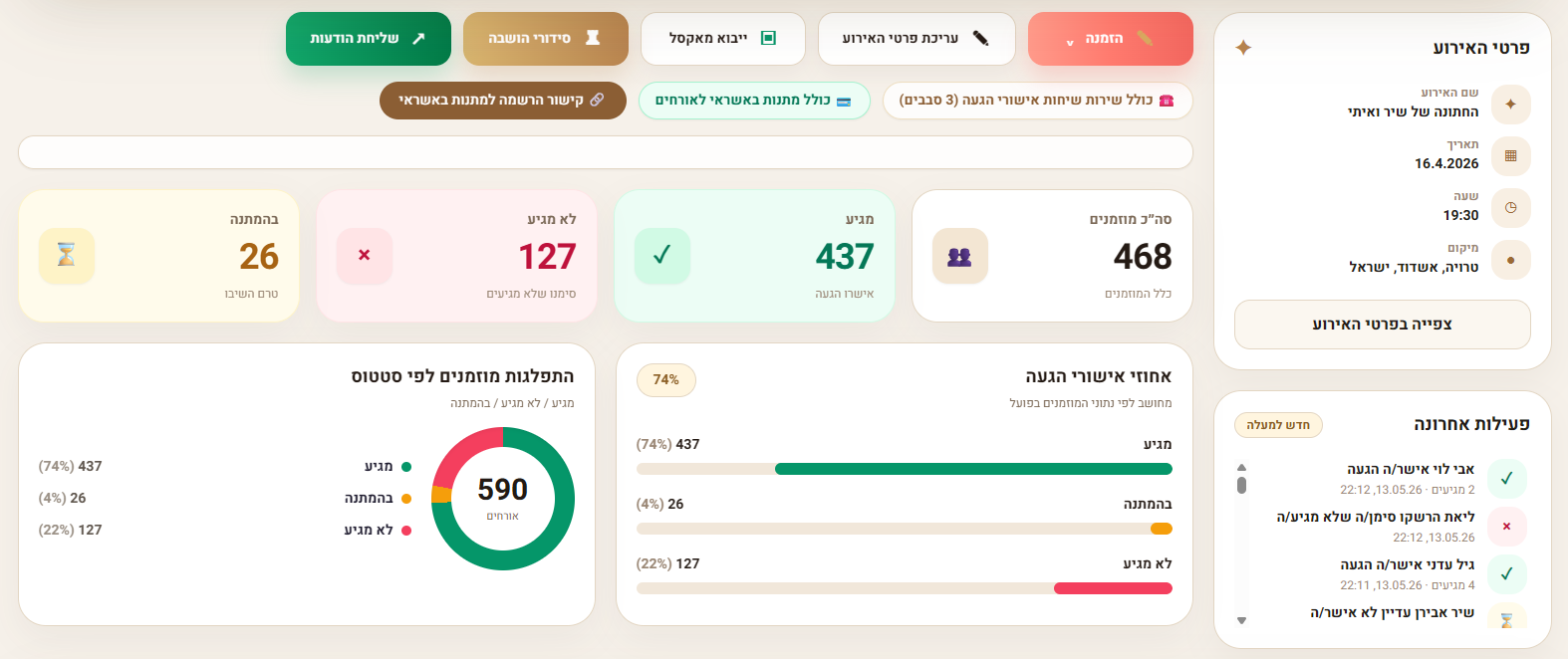Click the red X icon in the לא מגיע card
Image resolution: width=1568 pixels, height=659 pixels.
pyautogui.click(x=365, y=256)
